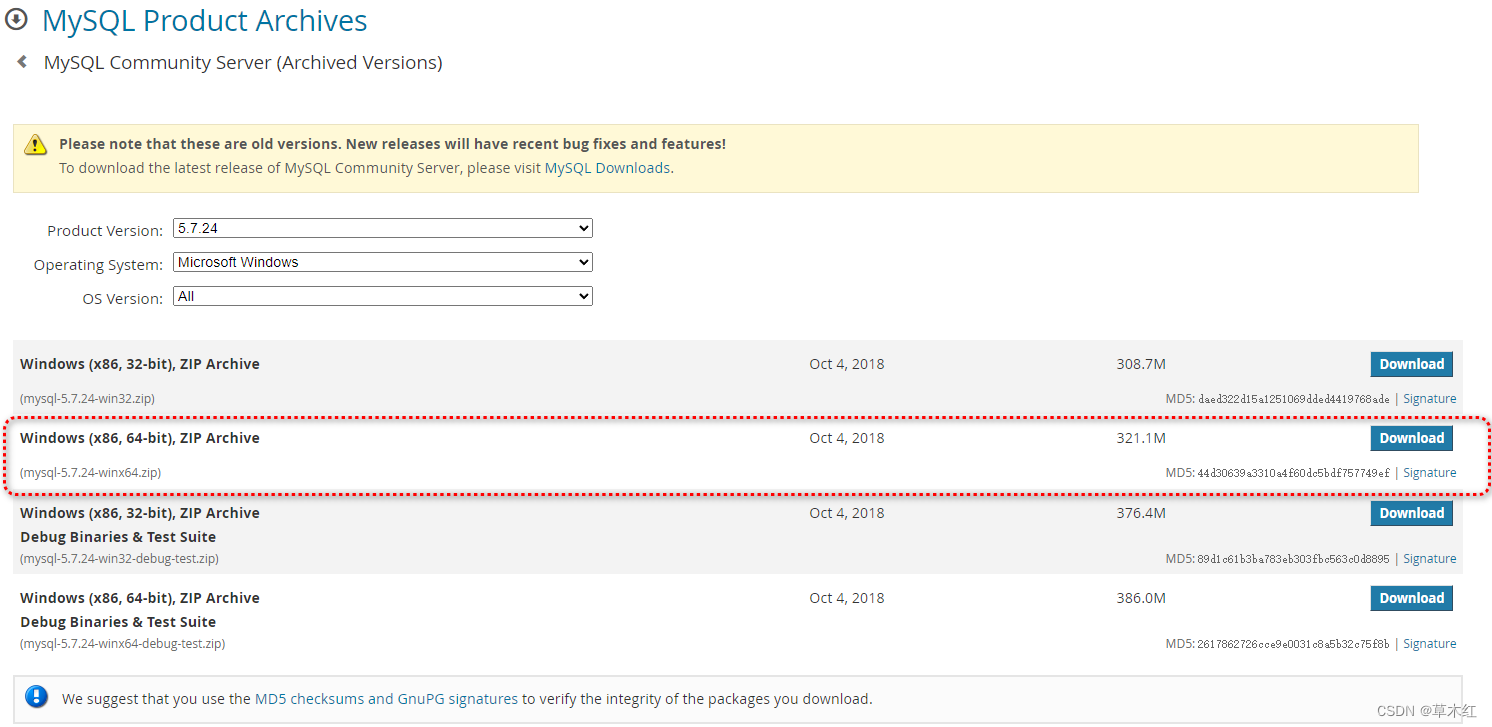Click the 376.4M file size
The width and height of the screenshot is (1492, 727).
[1141, 513]
